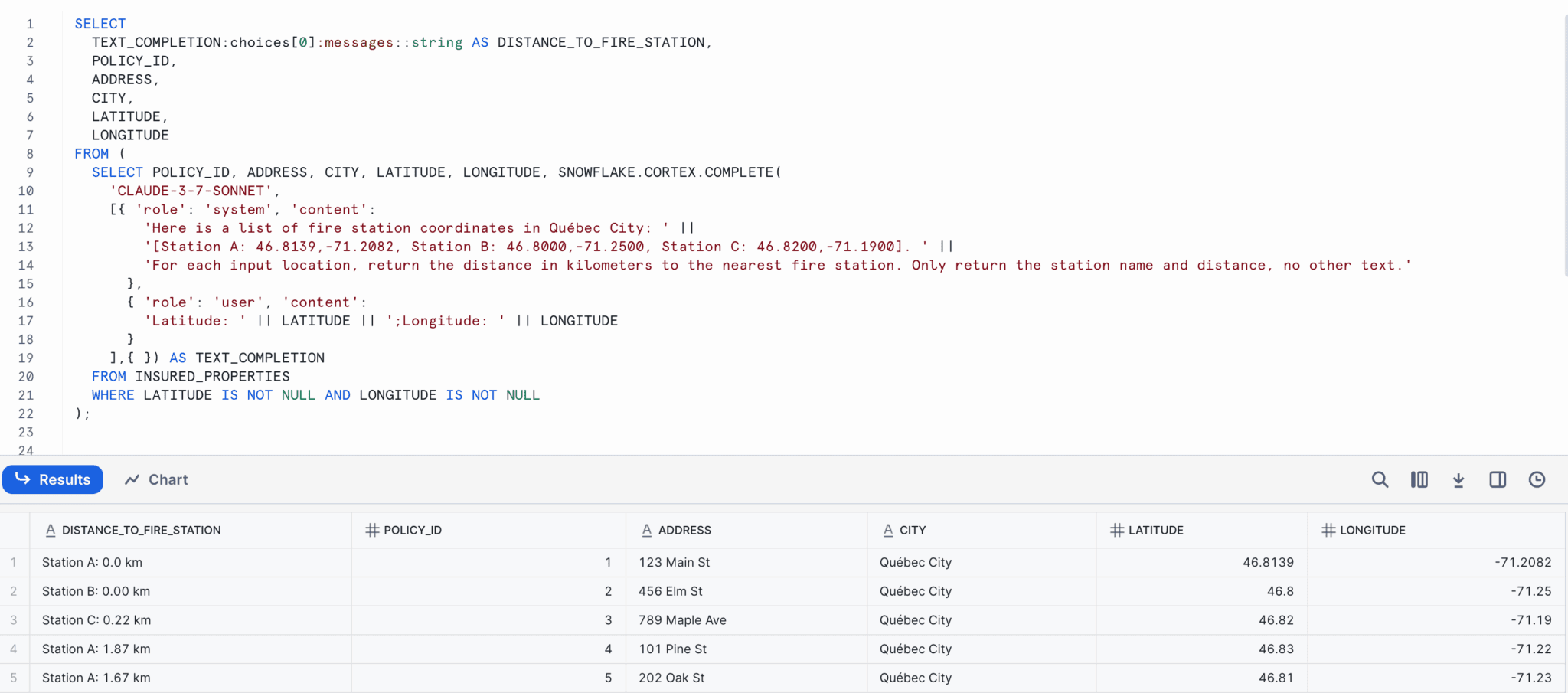Screen dimensions: 1568x693
Task: Open the LONGITUDE column header menu
Action: tap(1436, 530)
